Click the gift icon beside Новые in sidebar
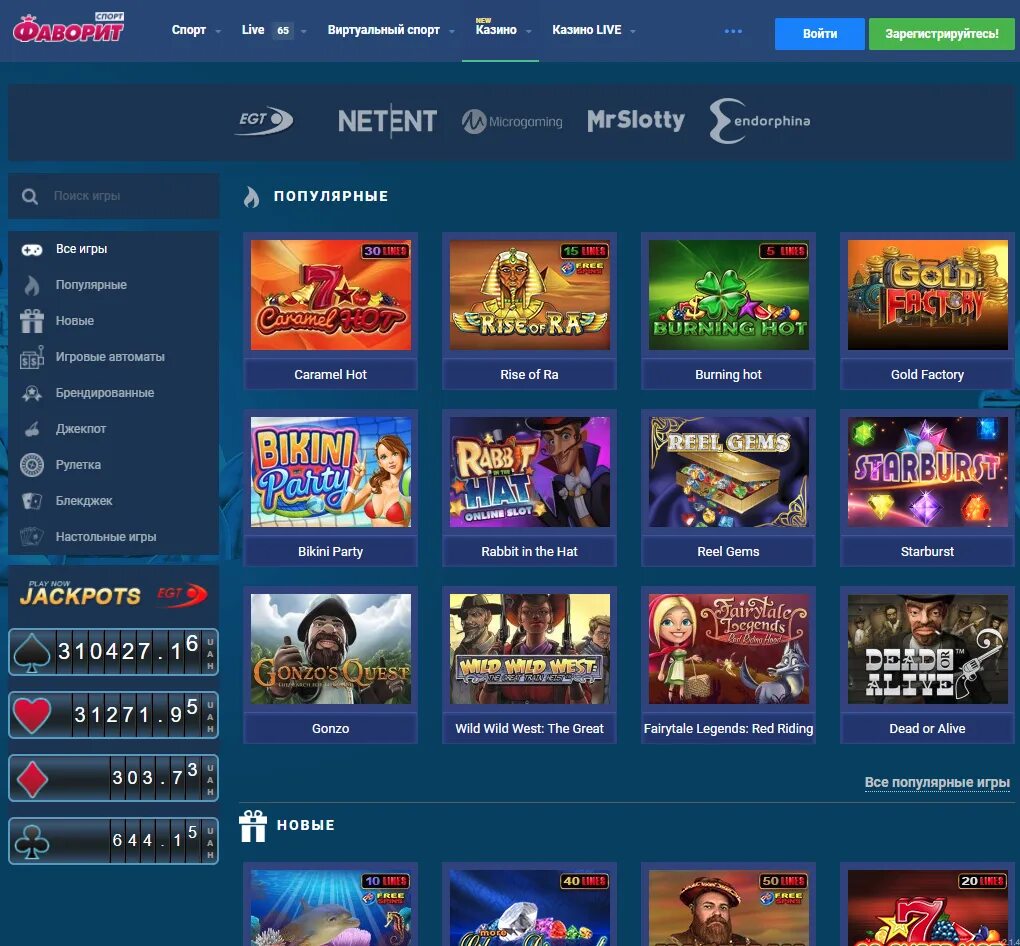The height and width of the screenshot is (946, 1020). (32, 321)
